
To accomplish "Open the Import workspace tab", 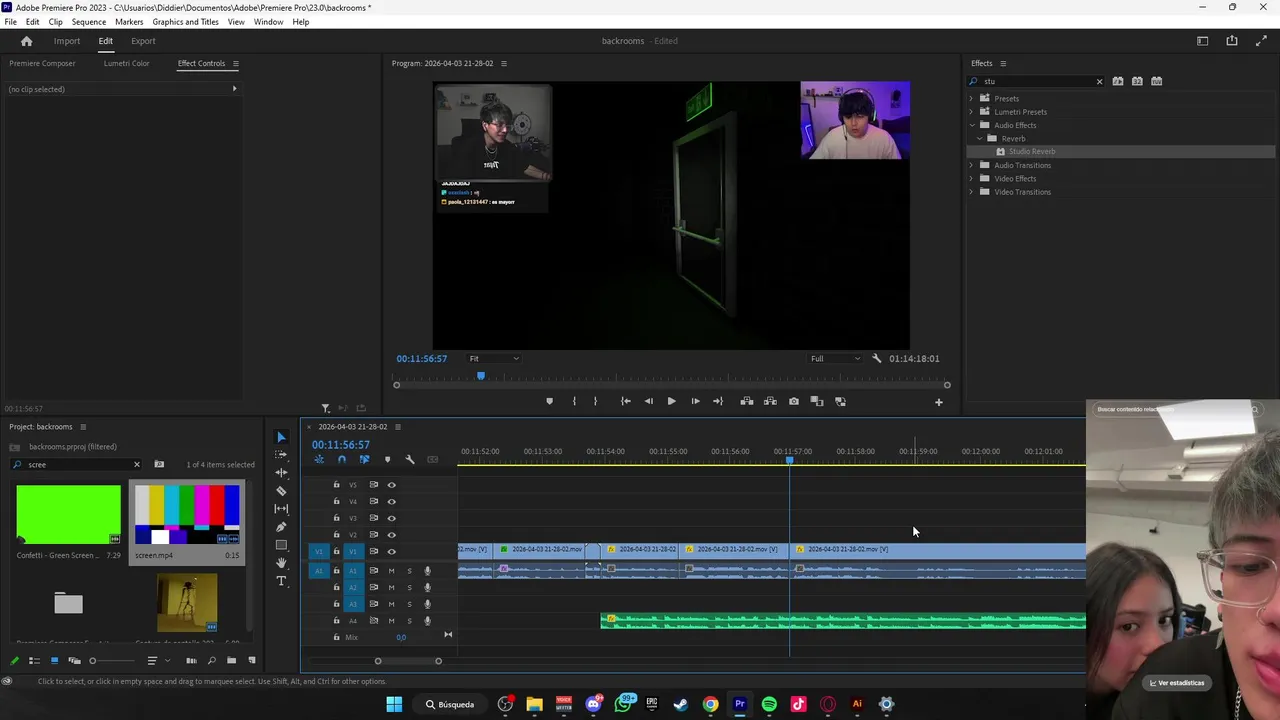I will tap(67, 41).
